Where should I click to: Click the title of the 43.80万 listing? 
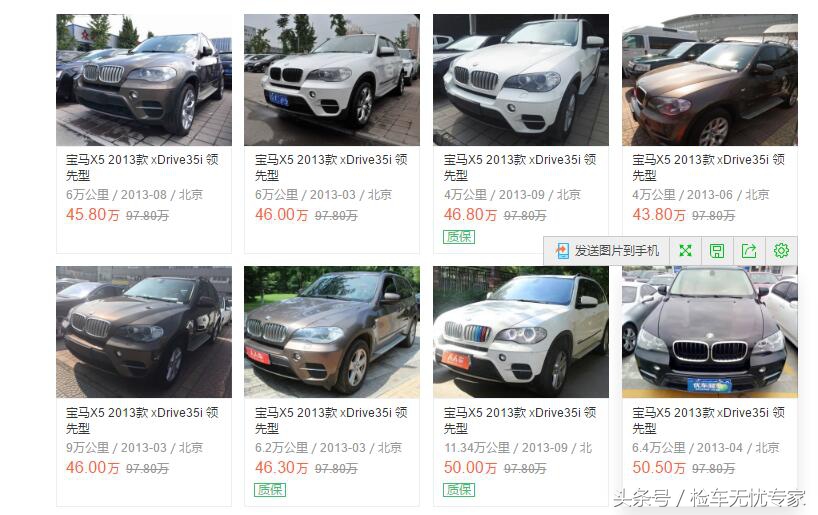pos(708,167)
